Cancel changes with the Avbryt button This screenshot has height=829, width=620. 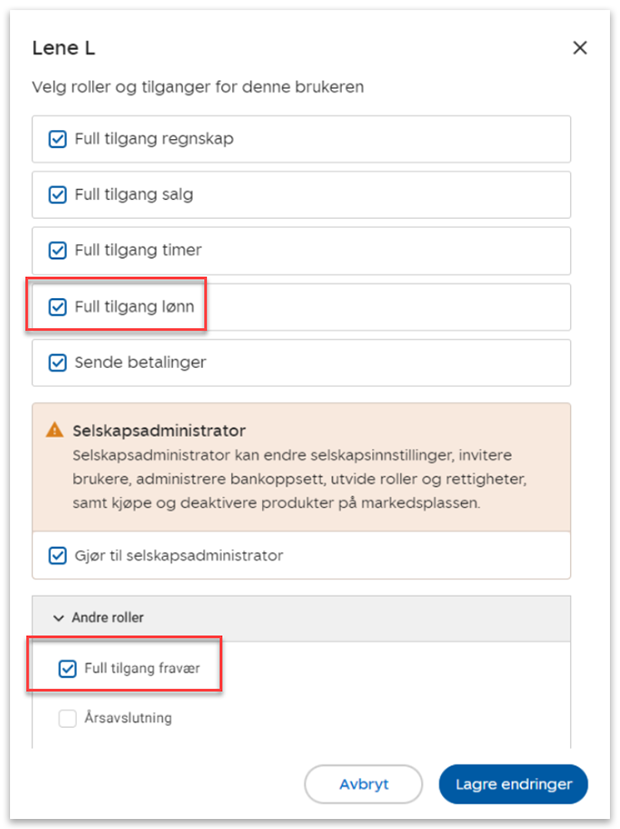tap(364, 784)
